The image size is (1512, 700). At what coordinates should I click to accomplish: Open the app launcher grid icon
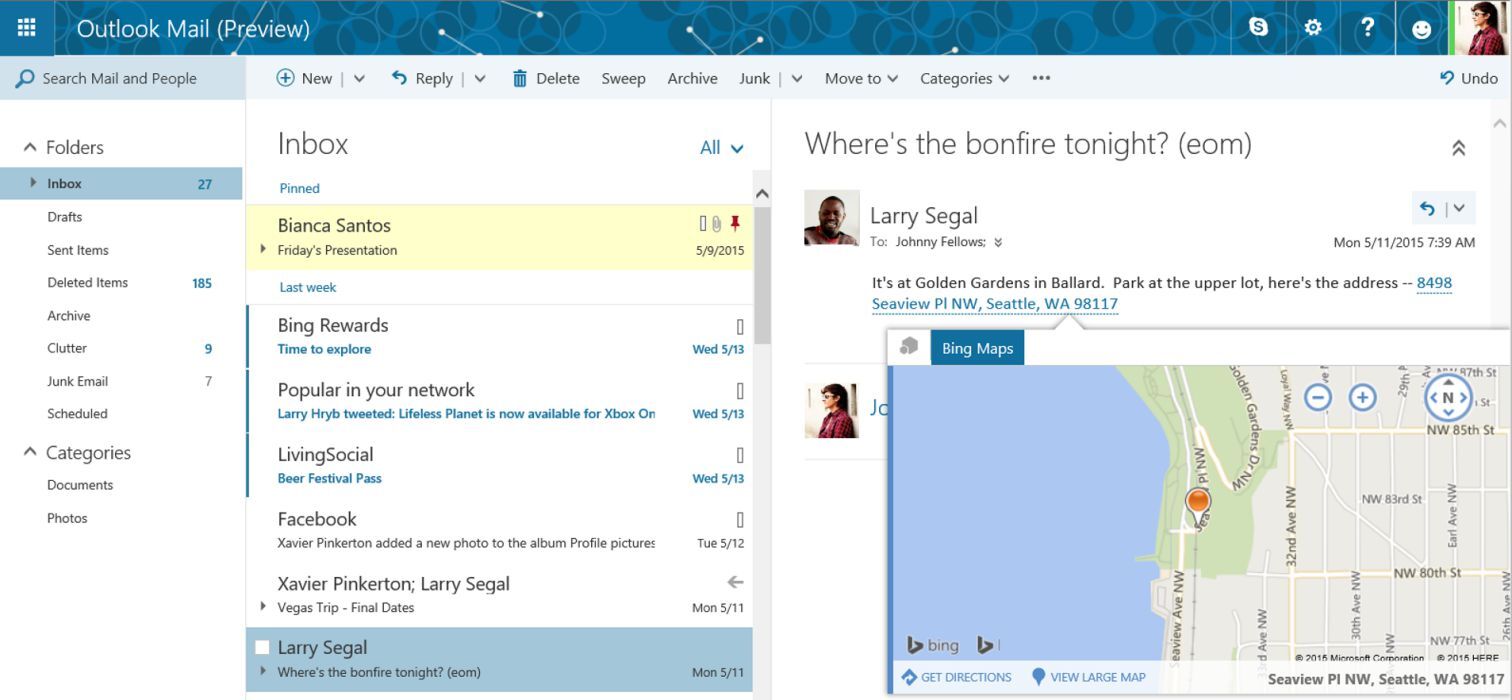point(26,27)
